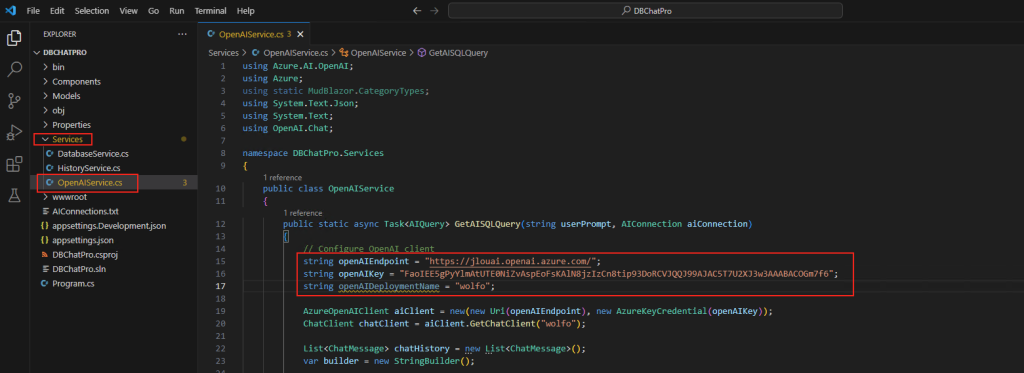Open the Terminal menu

click(210, 11)
